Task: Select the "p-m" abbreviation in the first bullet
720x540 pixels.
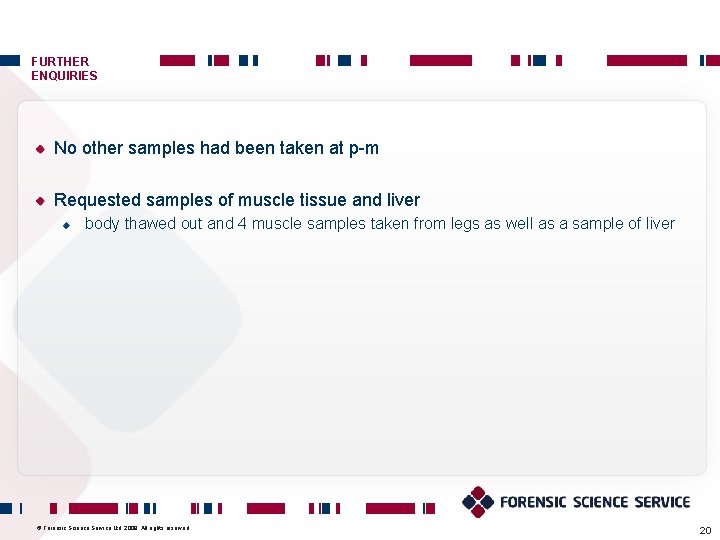Action: pos(364,149)
